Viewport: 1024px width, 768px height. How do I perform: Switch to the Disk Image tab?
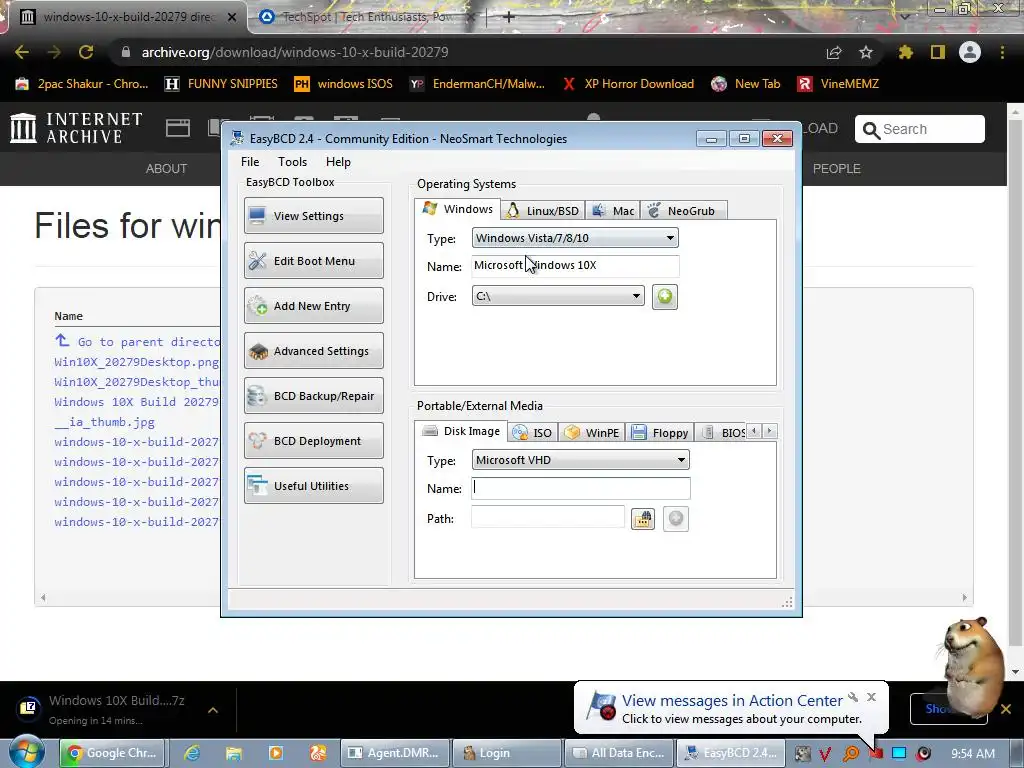[461, 431]
